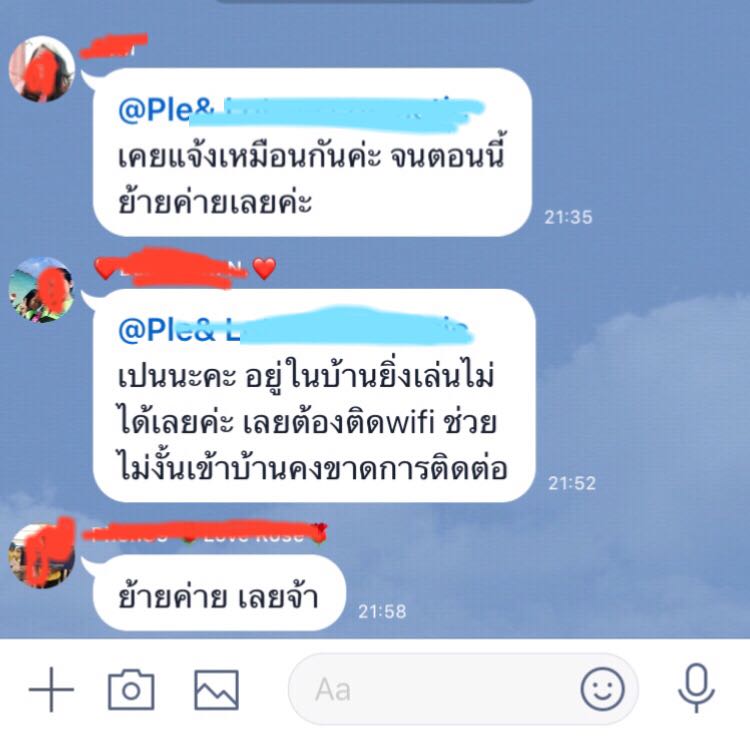This screenshot has height=738, width=750.
Task: Select the message bubble sent at 21:35
Action: [x=312, y=152]
